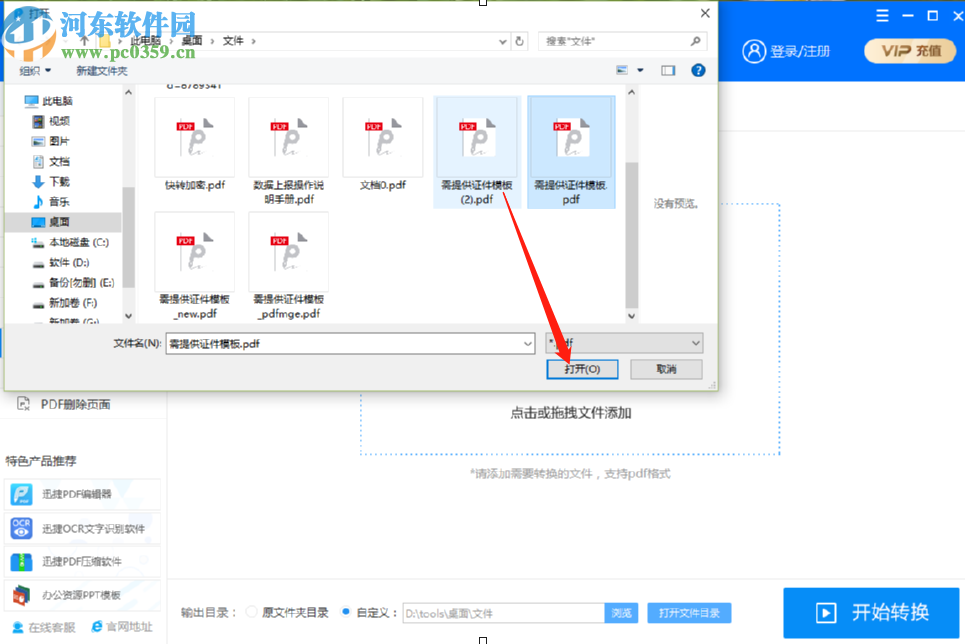Select 需提供证件模板(2).pdf file

(x=477, y=152)
